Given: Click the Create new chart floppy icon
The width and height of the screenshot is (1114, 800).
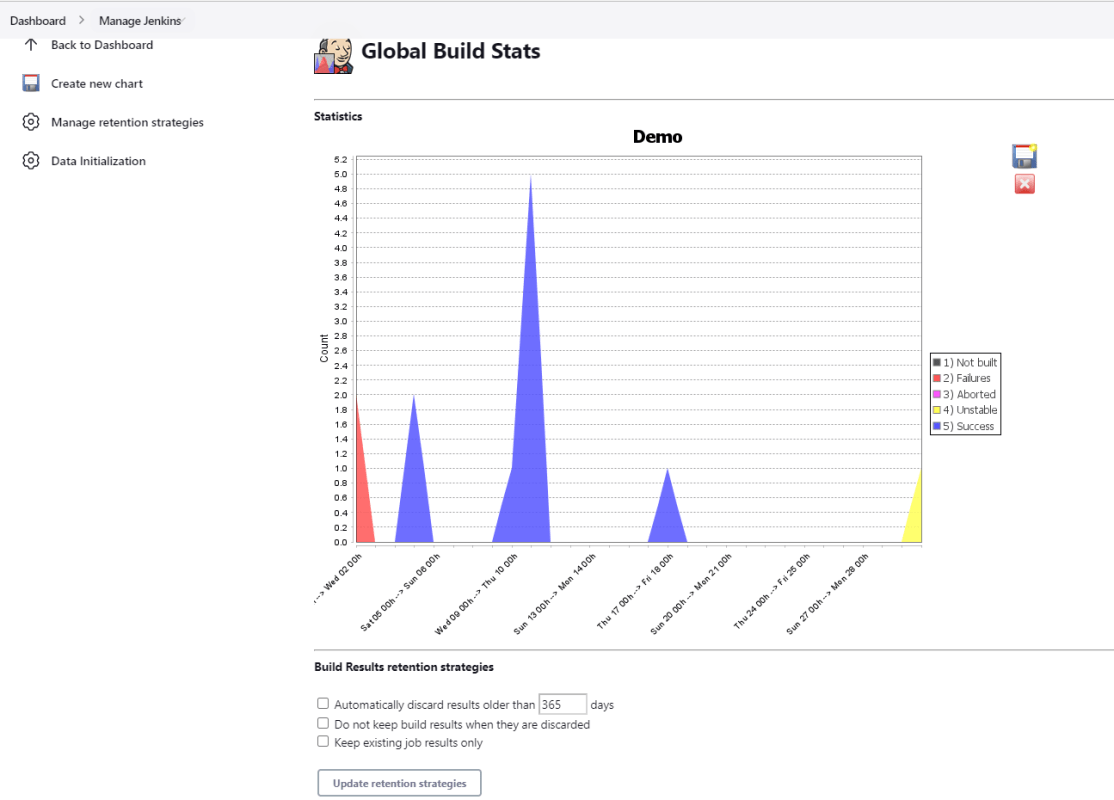Looking at the screenshot, I should click(x=31, y=84).
